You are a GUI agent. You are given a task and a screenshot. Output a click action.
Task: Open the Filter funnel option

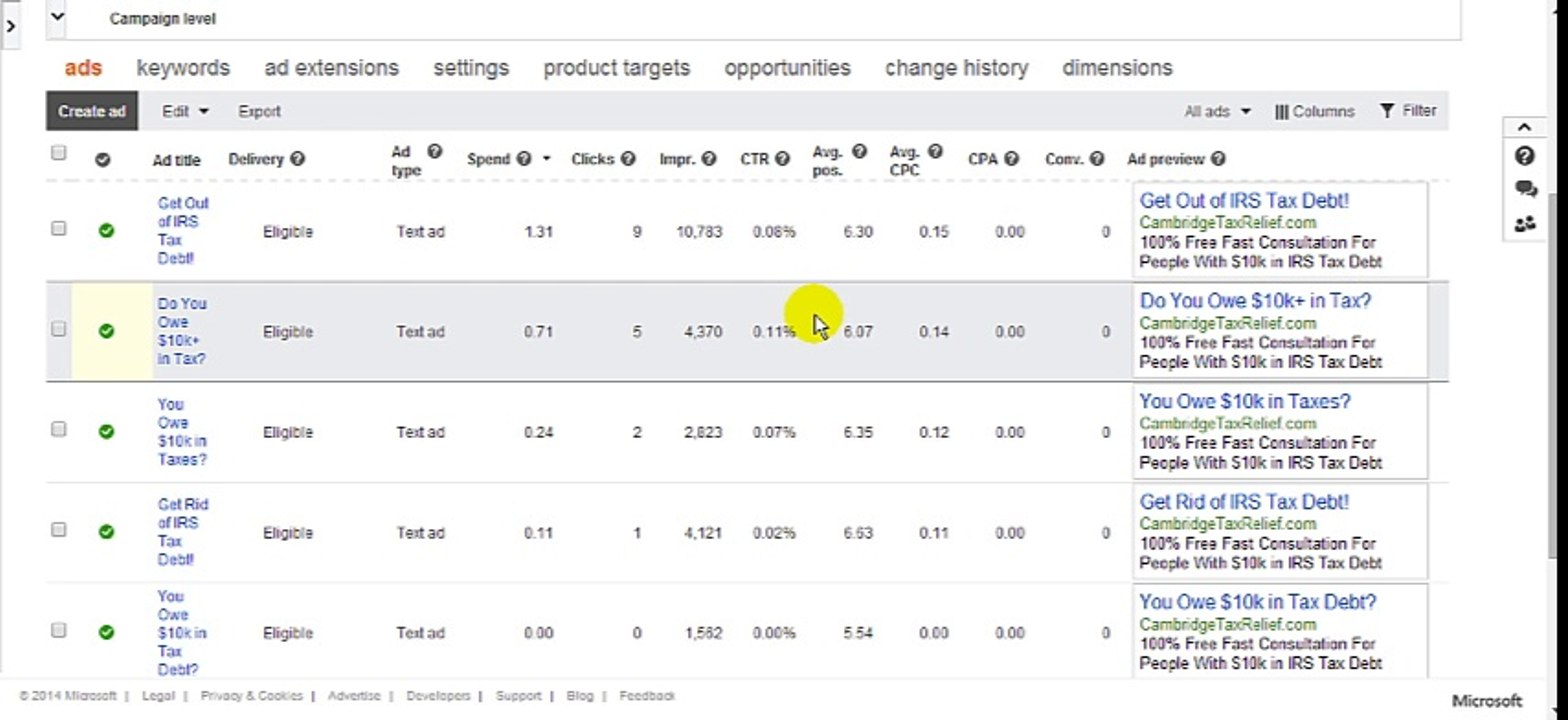tap(1408, 111)
